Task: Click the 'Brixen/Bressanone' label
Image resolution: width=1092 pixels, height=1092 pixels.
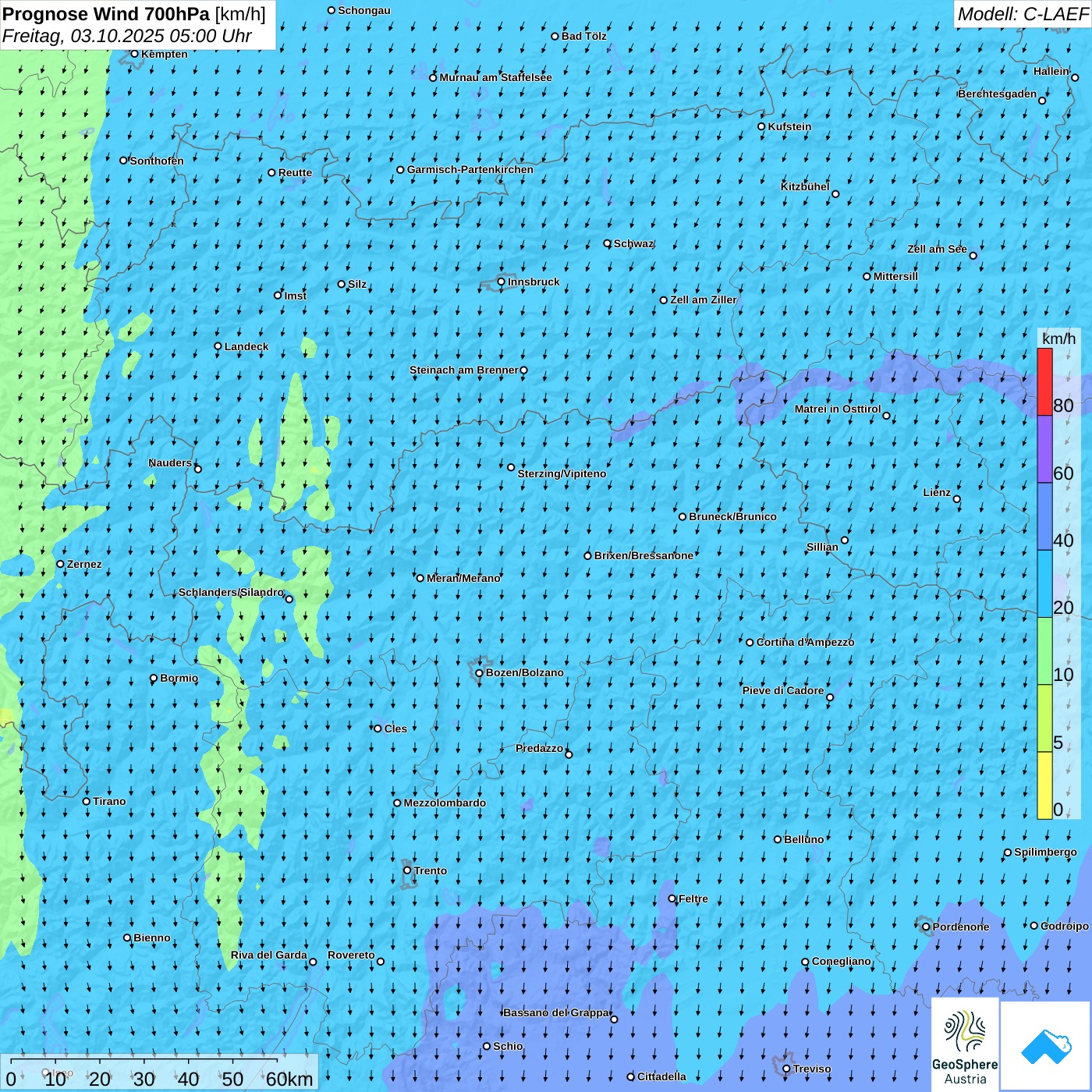Action: 643,555
